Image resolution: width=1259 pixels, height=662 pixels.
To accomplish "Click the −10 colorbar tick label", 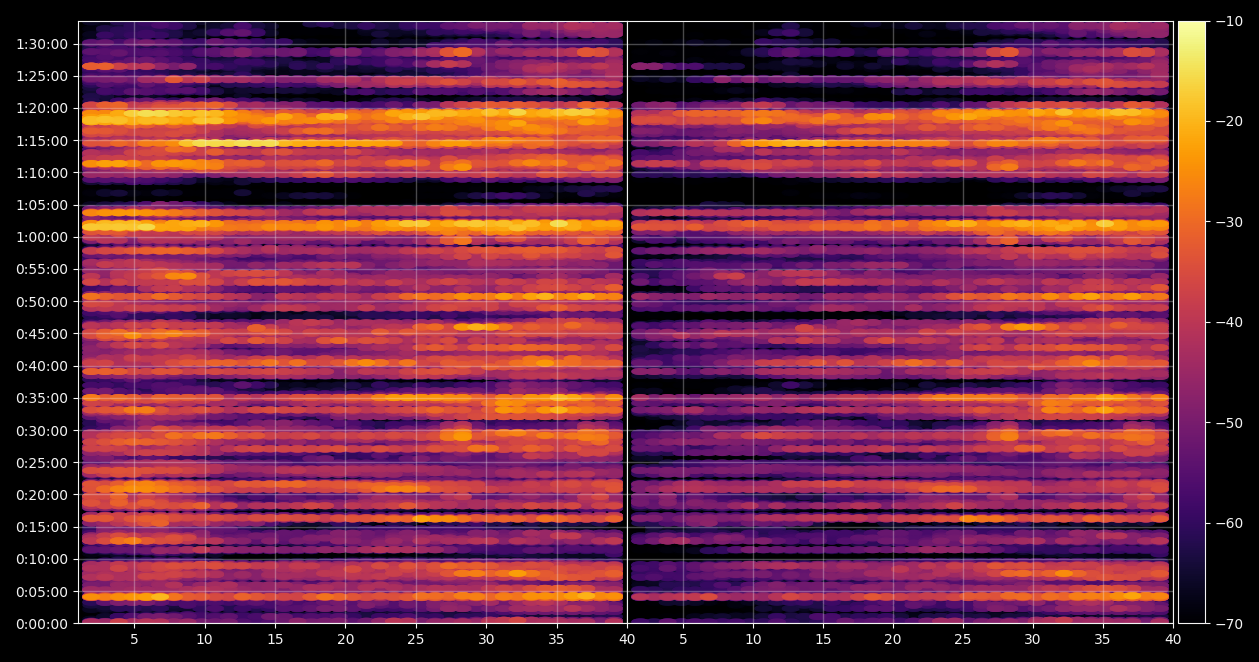I will (x=1229, y=21).
